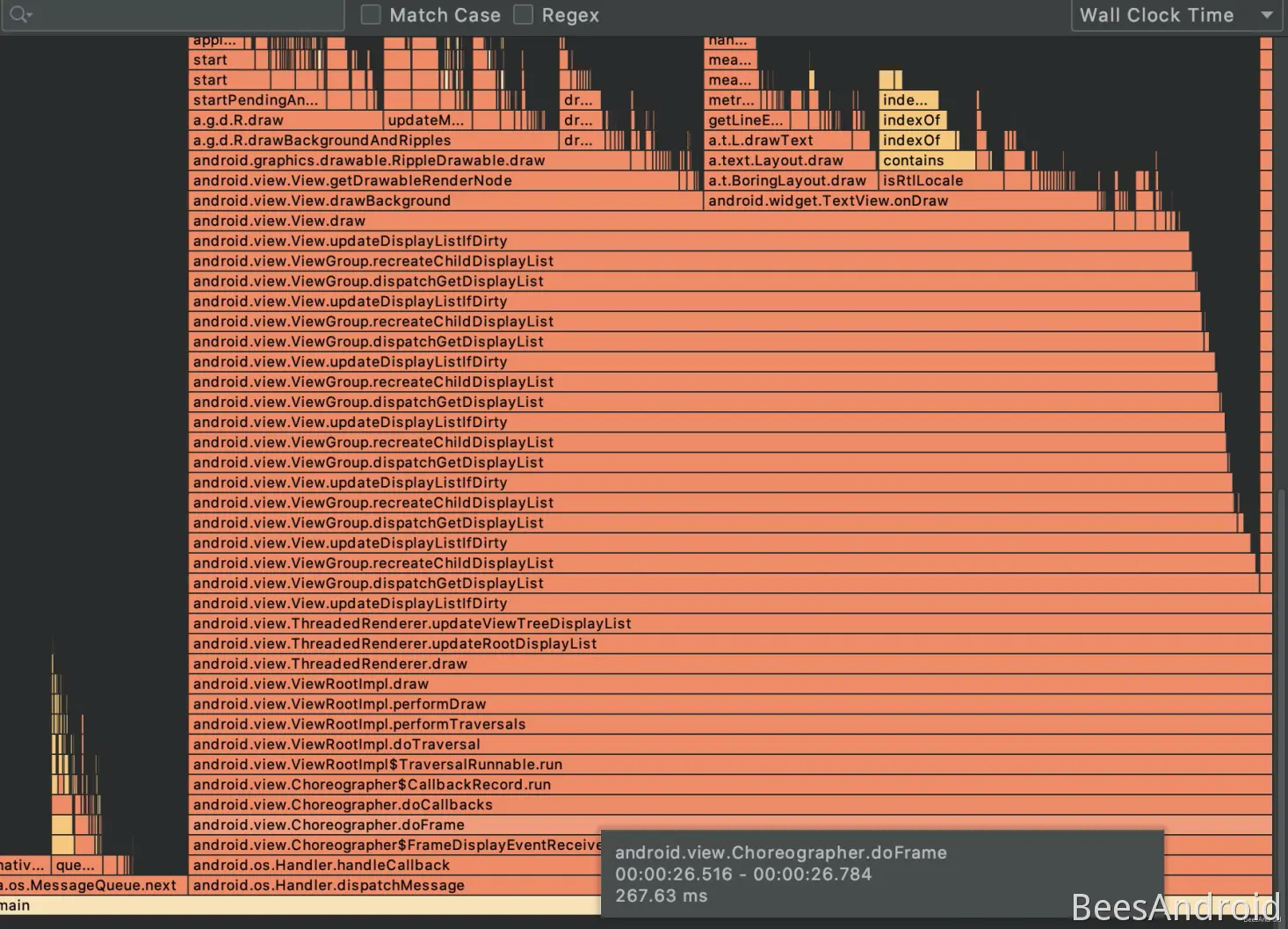The height and width of the screenshot is (929, 1288).
Task: Open the Wall Clock Time dropdown
Action: tap(1176, 15)
